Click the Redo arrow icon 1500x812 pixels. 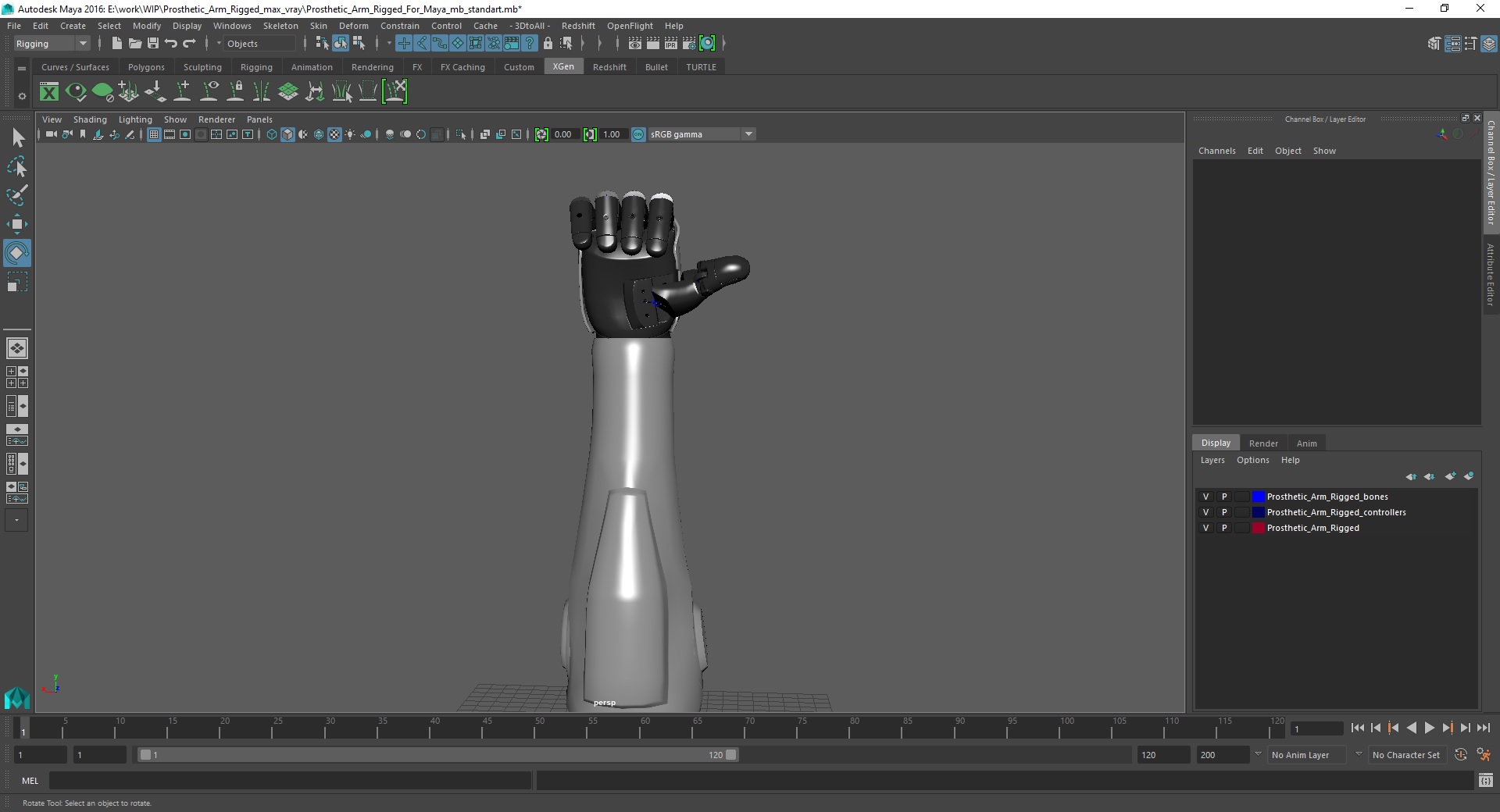tap(189, 44)
